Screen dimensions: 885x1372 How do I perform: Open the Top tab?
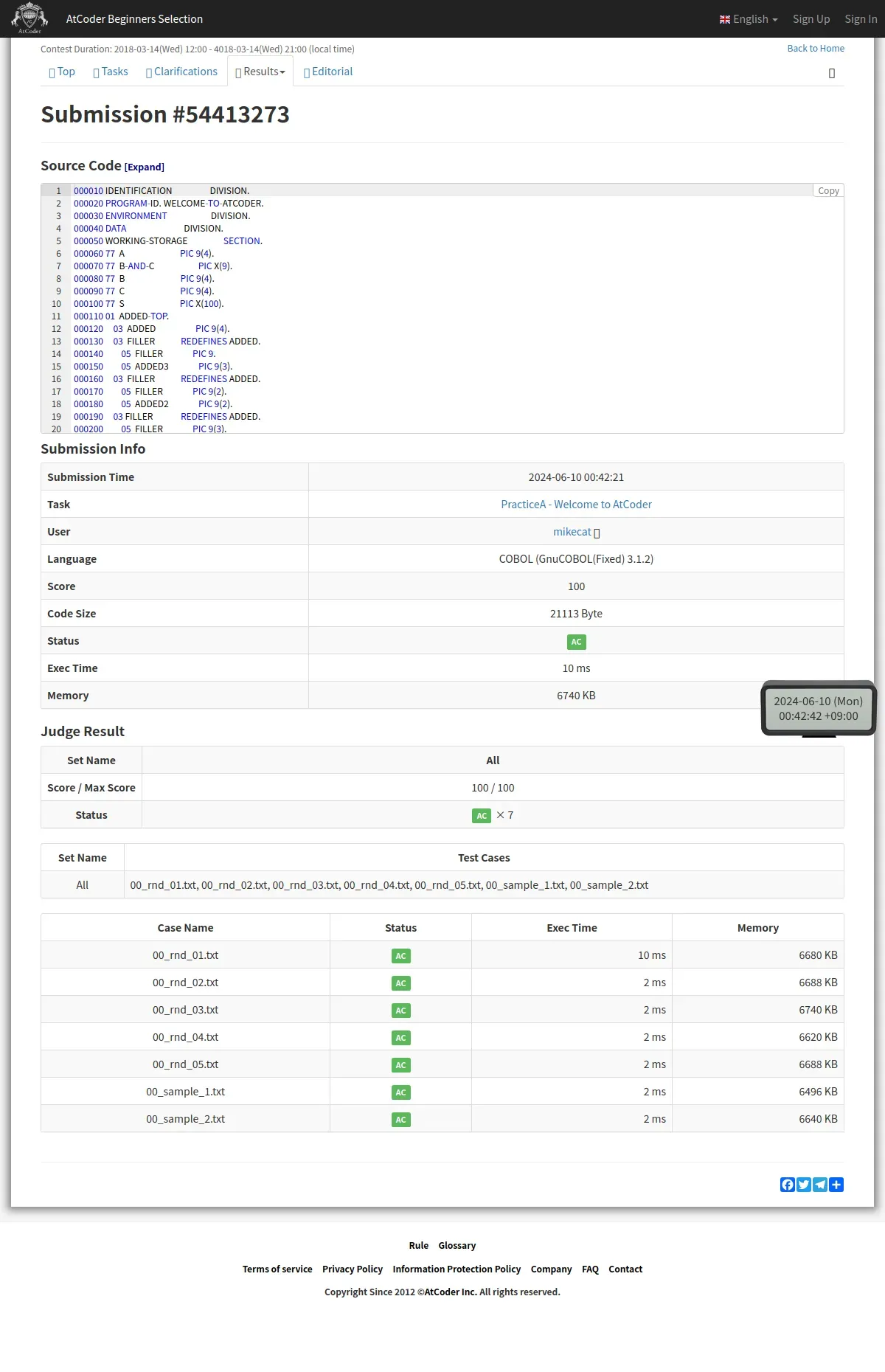point(62,72)
